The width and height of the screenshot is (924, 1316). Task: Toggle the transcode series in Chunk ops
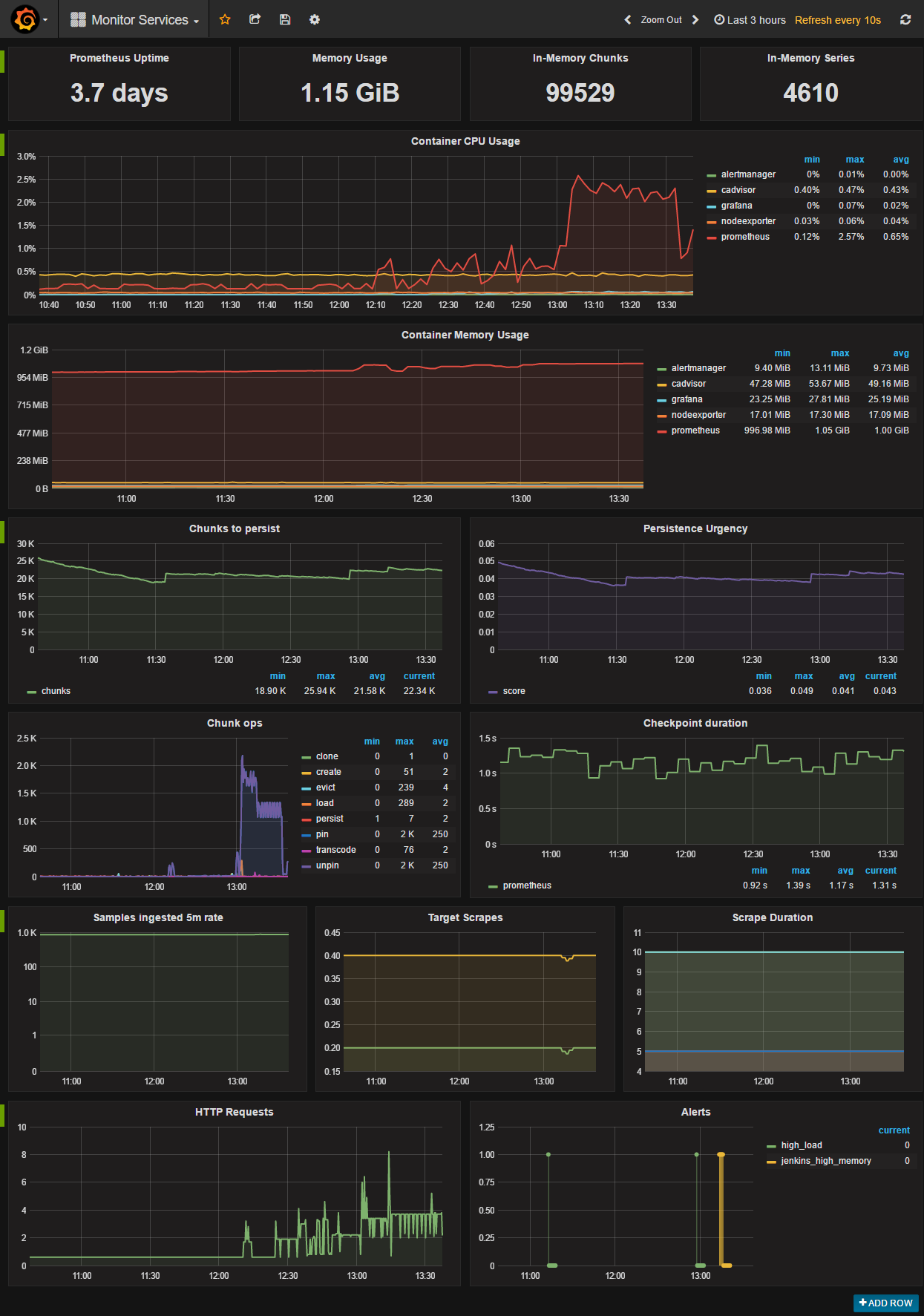335,850
